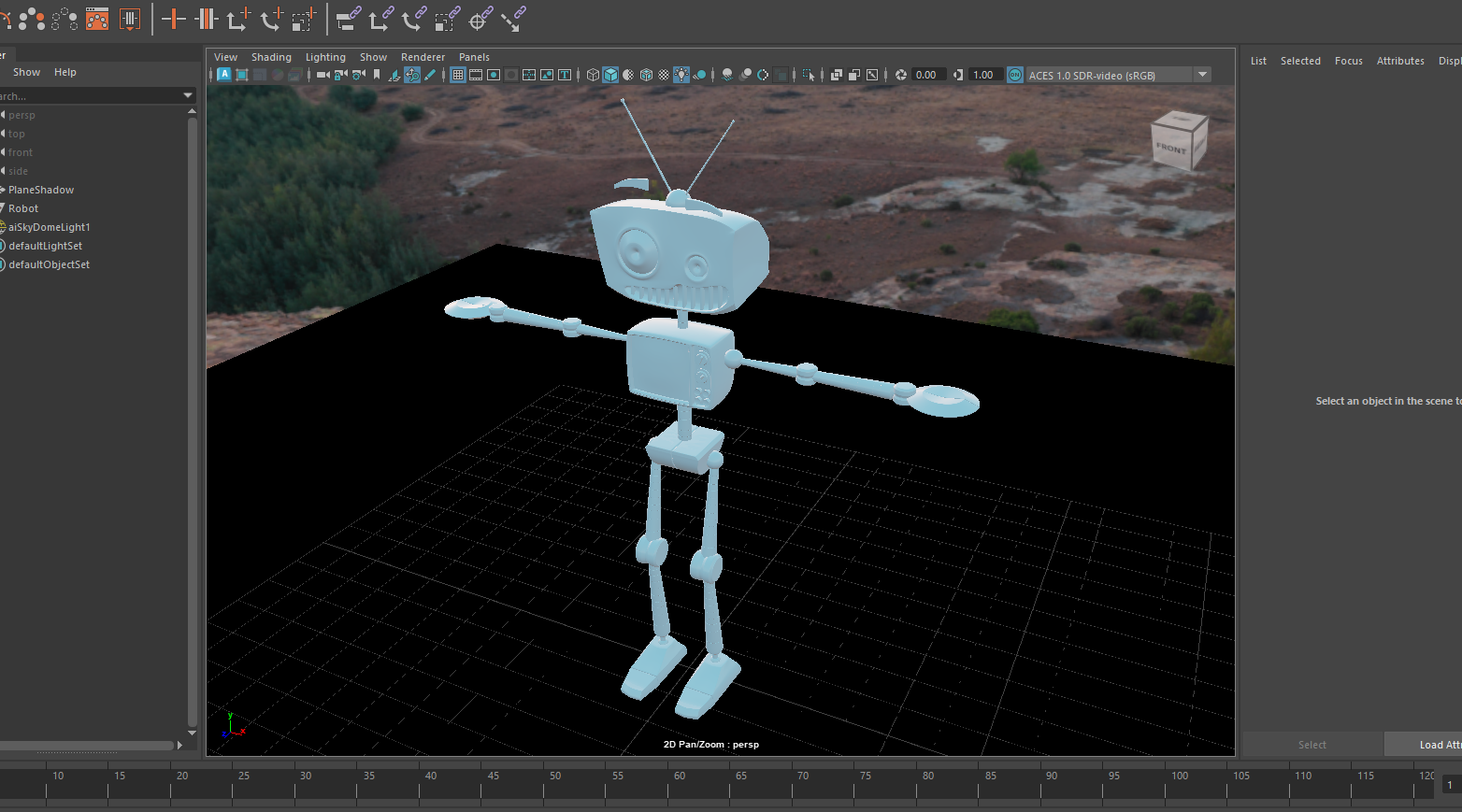
Task: Click the orange window arc-of-dots shelf icon
Action: coord(97,19)
